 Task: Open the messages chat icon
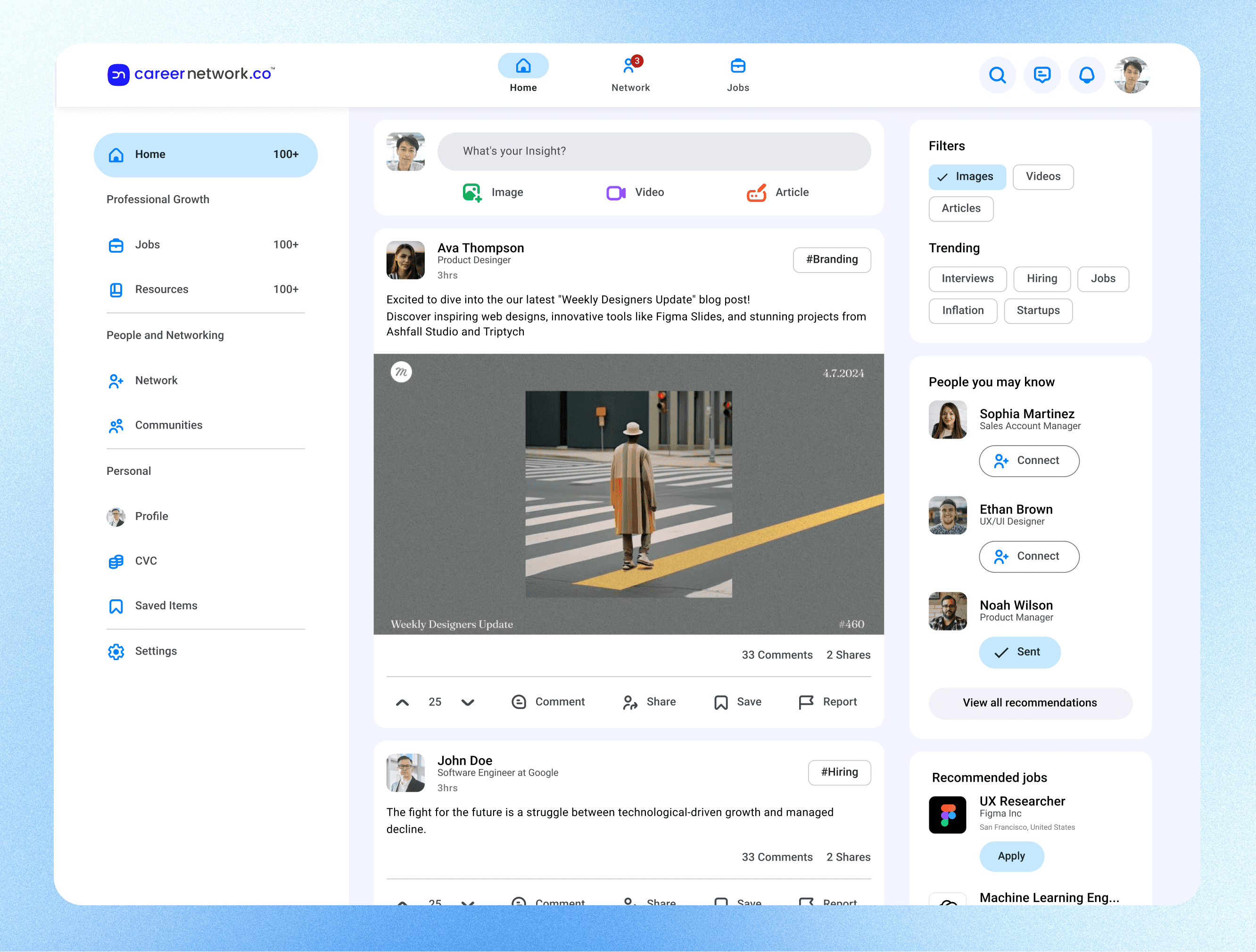pos(1042,75)
